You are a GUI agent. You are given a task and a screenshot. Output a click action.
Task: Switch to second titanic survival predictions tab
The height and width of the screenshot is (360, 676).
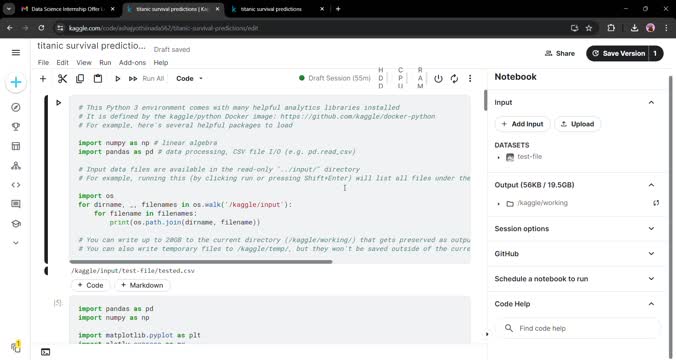point(277,9)
